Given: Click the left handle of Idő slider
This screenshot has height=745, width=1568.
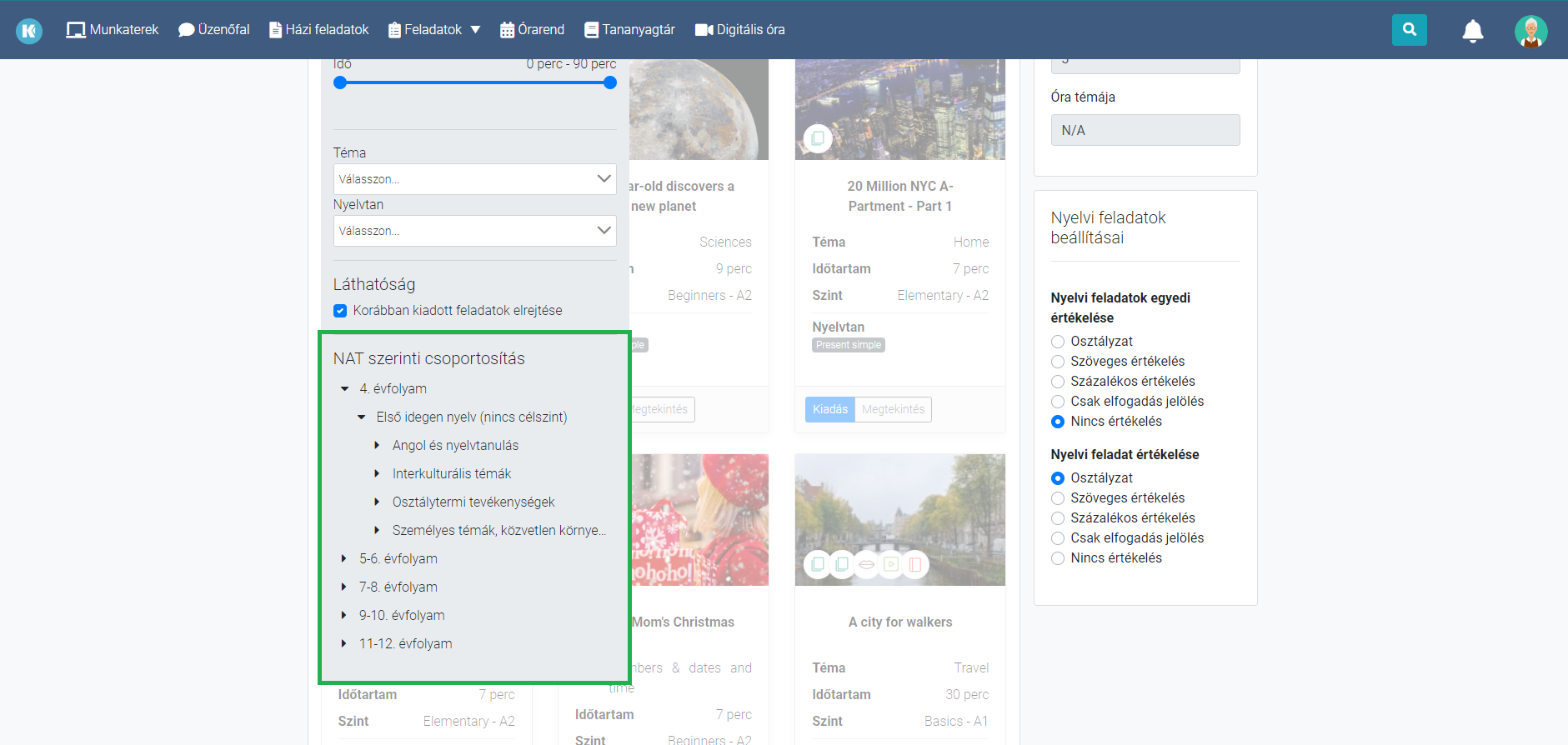Looking at the screenshot, I should click(x=340, y=82).
